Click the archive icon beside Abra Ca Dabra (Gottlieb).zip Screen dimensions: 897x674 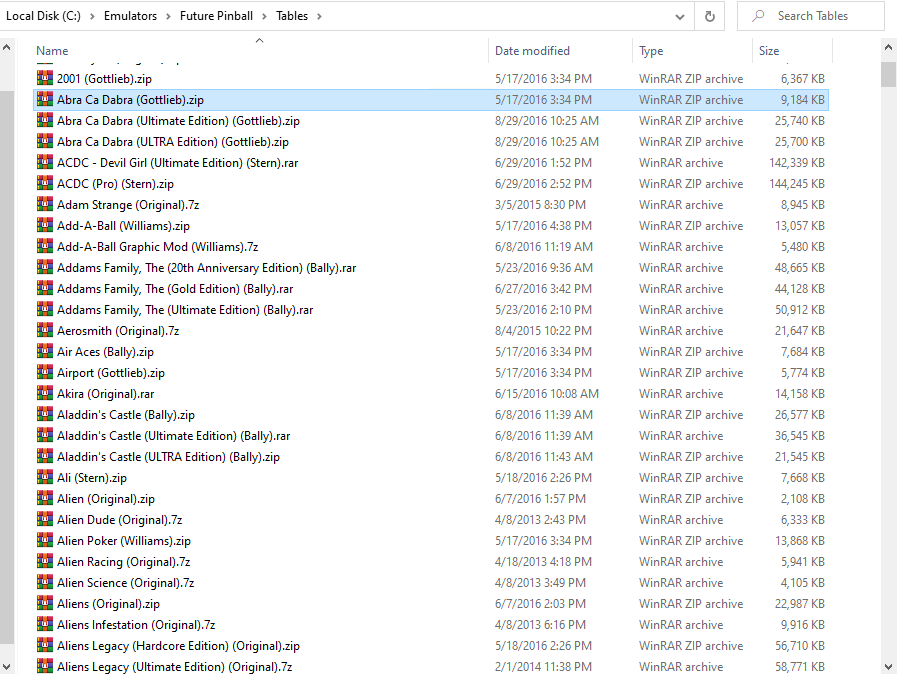point(45,99)
